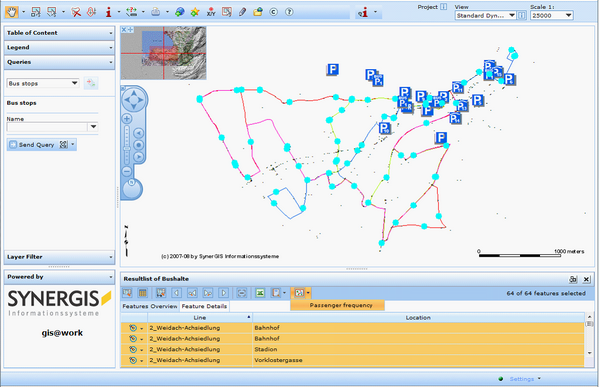Click the red information identify tool
The image size is (599, 387).
pos(108,12)
